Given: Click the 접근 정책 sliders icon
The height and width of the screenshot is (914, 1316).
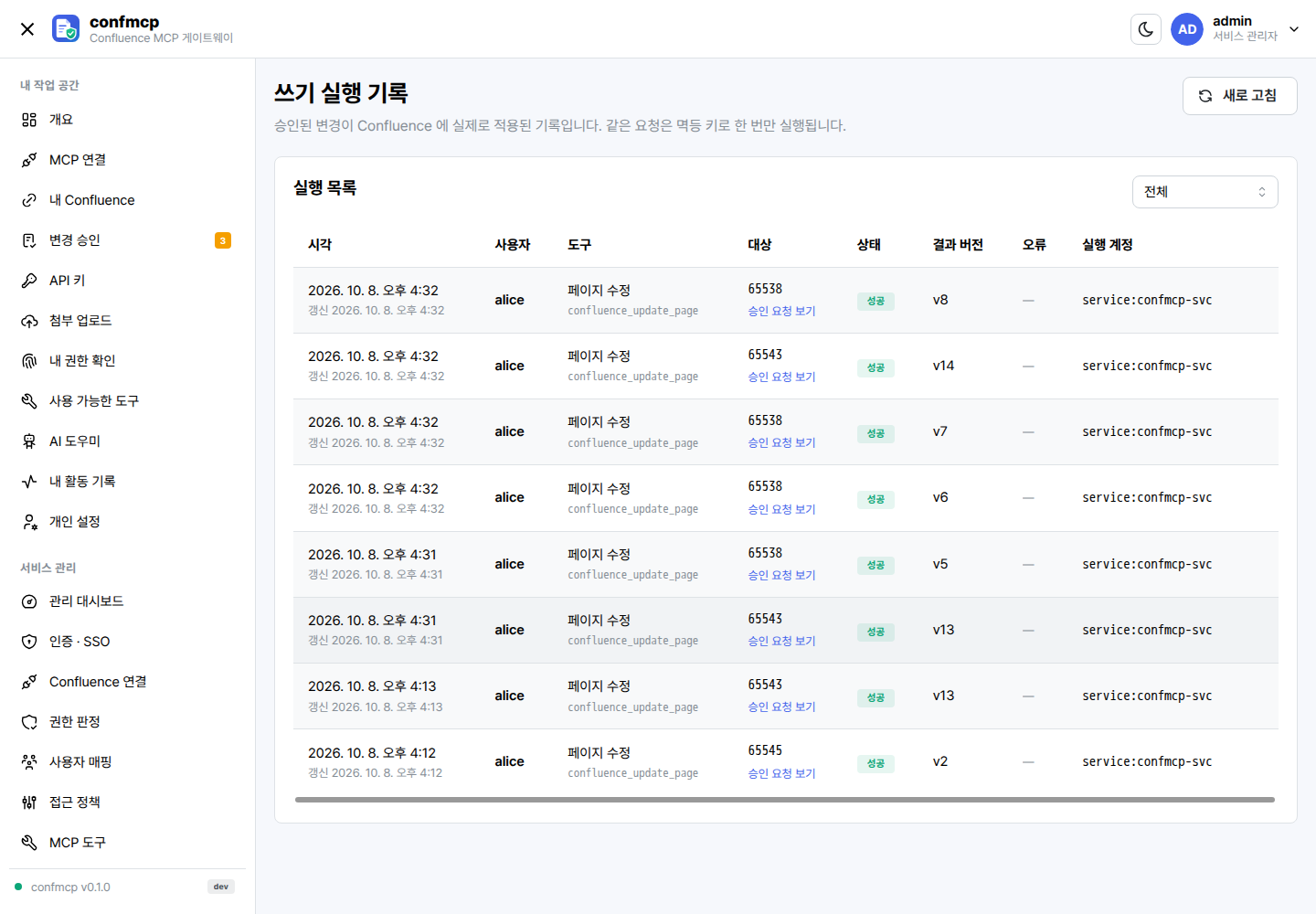Looking at the screenshot, I should coord(29,802).
